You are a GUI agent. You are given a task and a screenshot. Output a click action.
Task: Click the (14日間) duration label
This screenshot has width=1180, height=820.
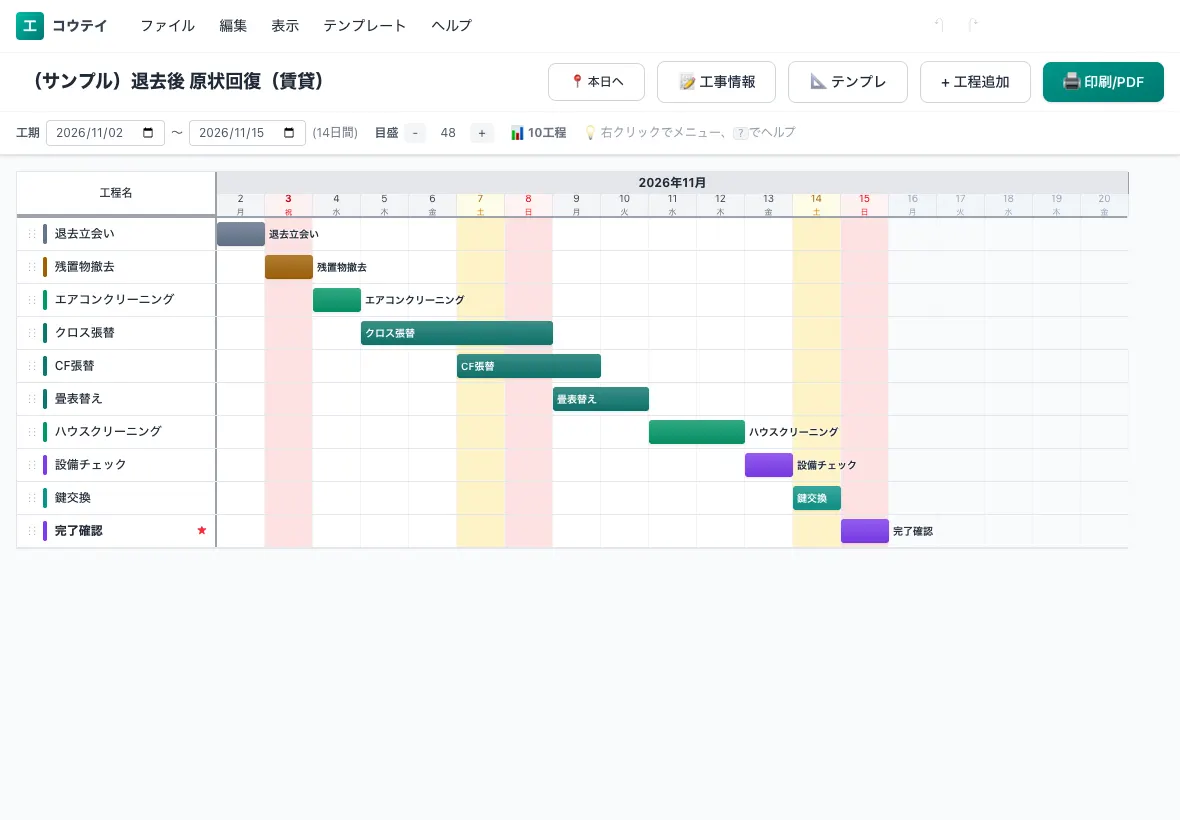(x=335, y=133)
